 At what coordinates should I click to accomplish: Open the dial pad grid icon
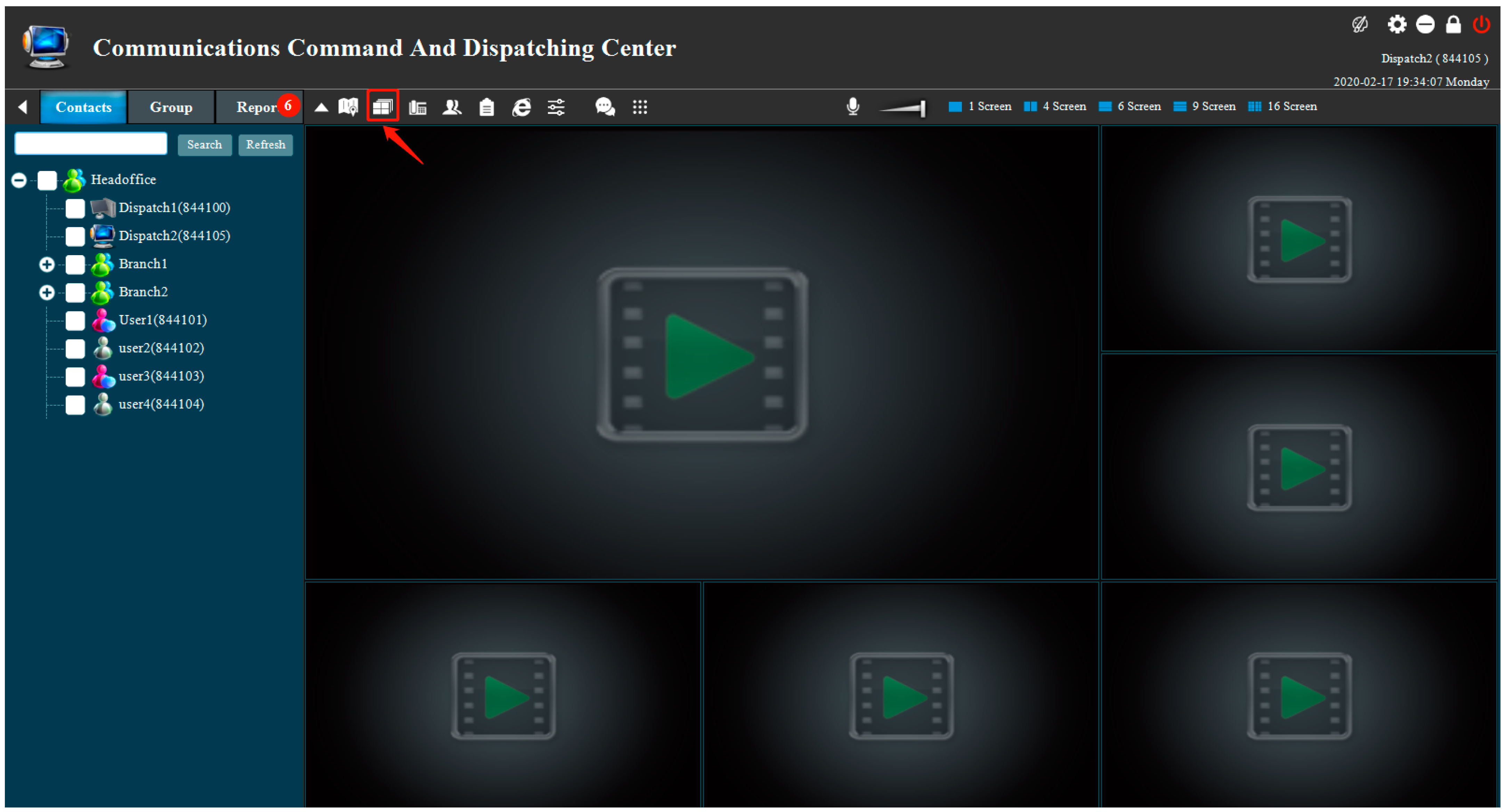pyautogui.click(x=640, y=107)
